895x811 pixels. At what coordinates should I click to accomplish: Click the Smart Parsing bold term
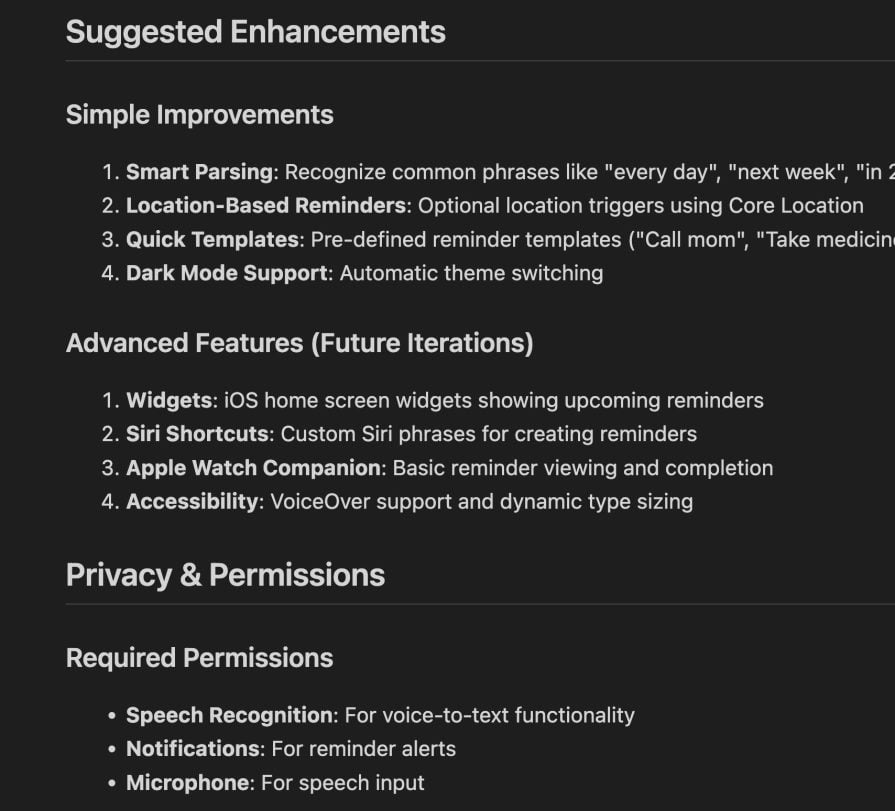coord(198,172)
